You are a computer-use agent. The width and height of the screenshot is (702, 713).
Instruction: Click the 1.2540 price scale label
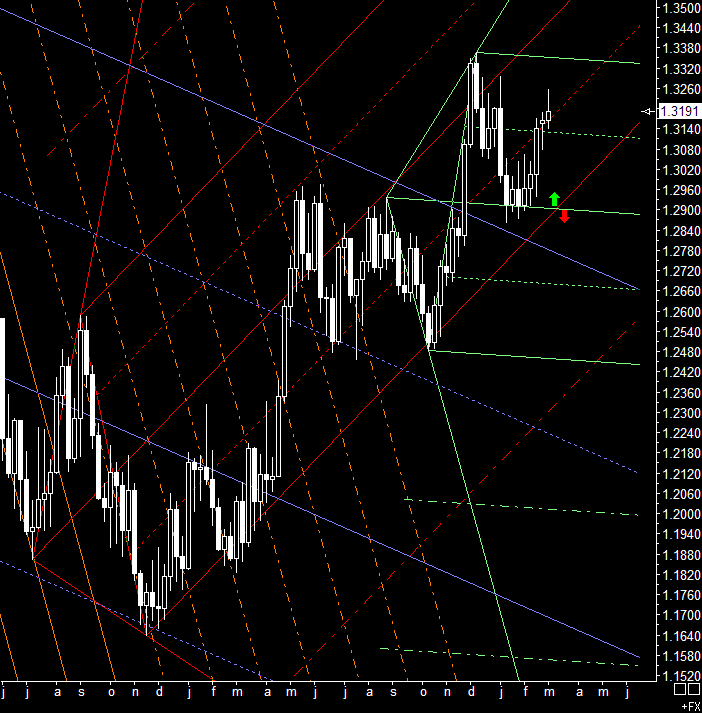pos(681,332)
